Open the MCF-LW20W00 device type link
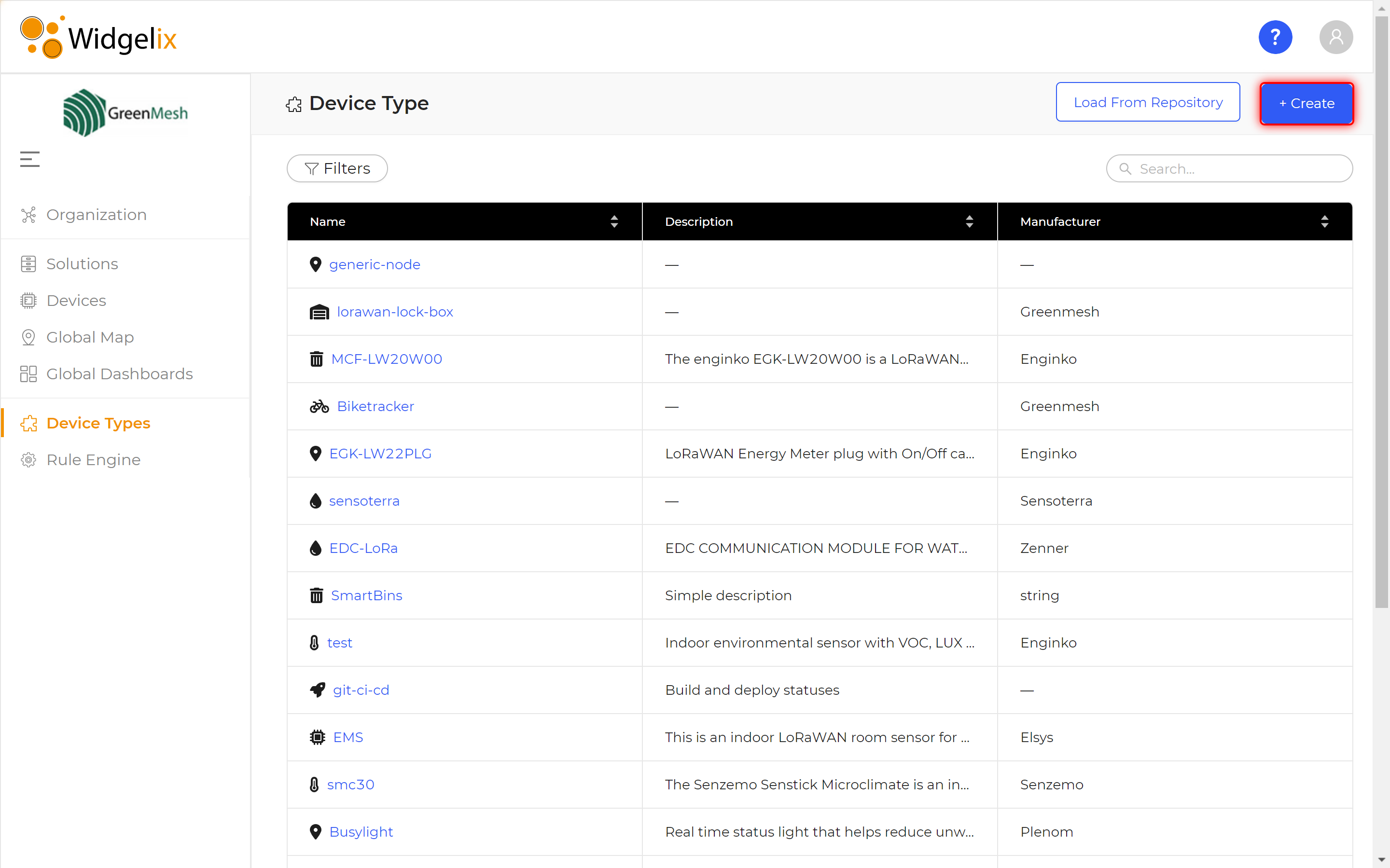This screenshot has height=868, width=1390. pos(387,359)
